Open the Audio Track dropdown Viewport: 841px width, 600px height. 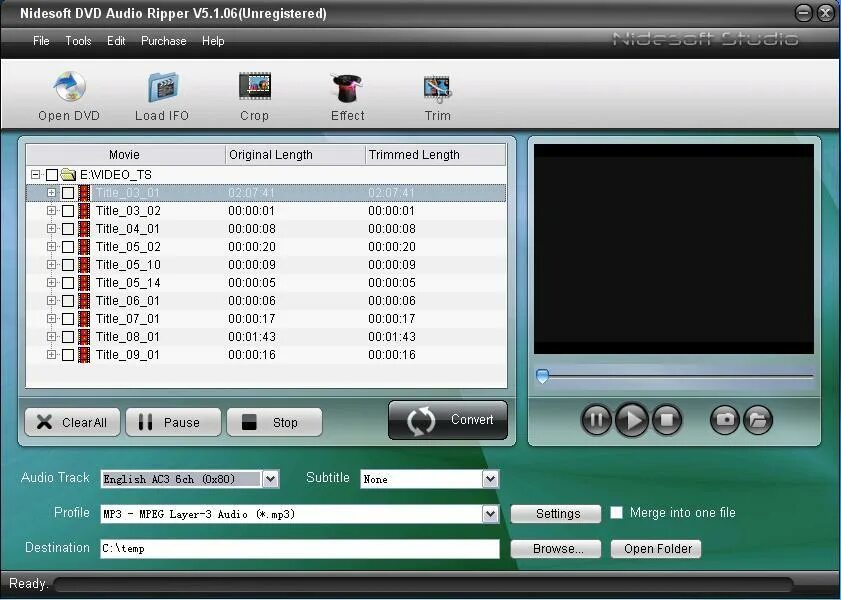(271, 479)
